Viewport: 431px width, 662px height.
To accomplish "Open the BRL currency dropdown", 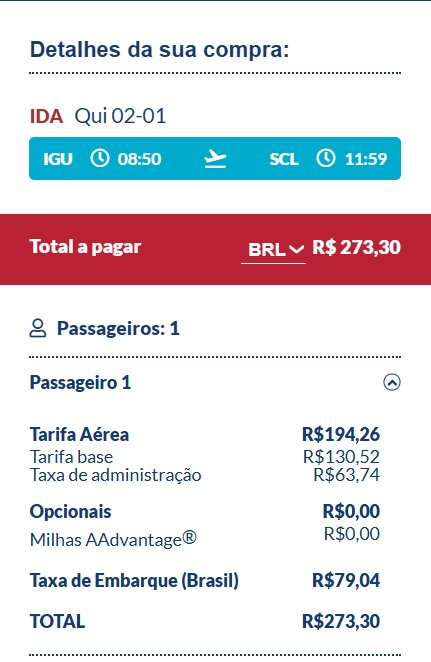I will (x=274, y=250).
